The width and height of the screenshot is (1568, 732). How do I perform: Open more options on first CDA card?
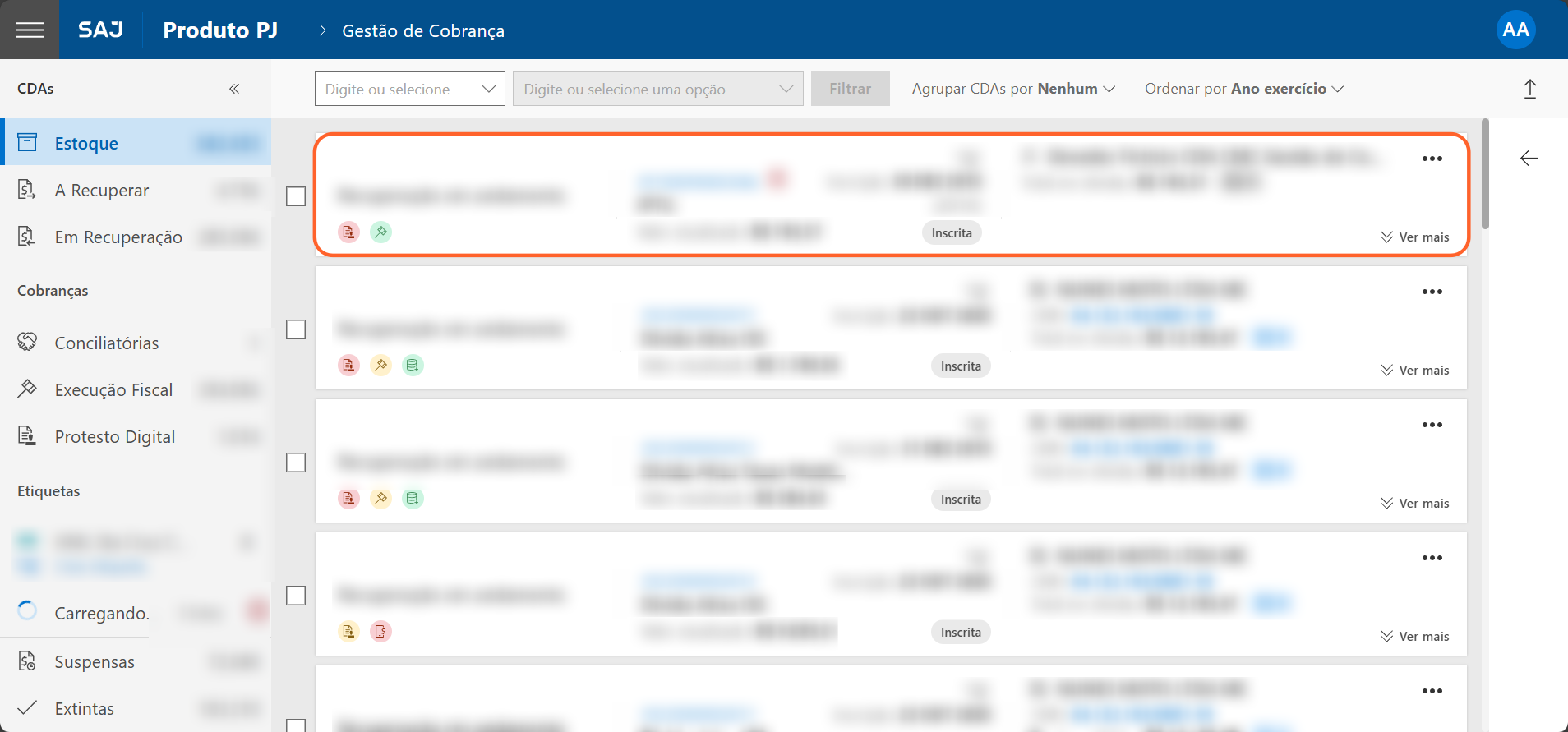point(1432,159)
